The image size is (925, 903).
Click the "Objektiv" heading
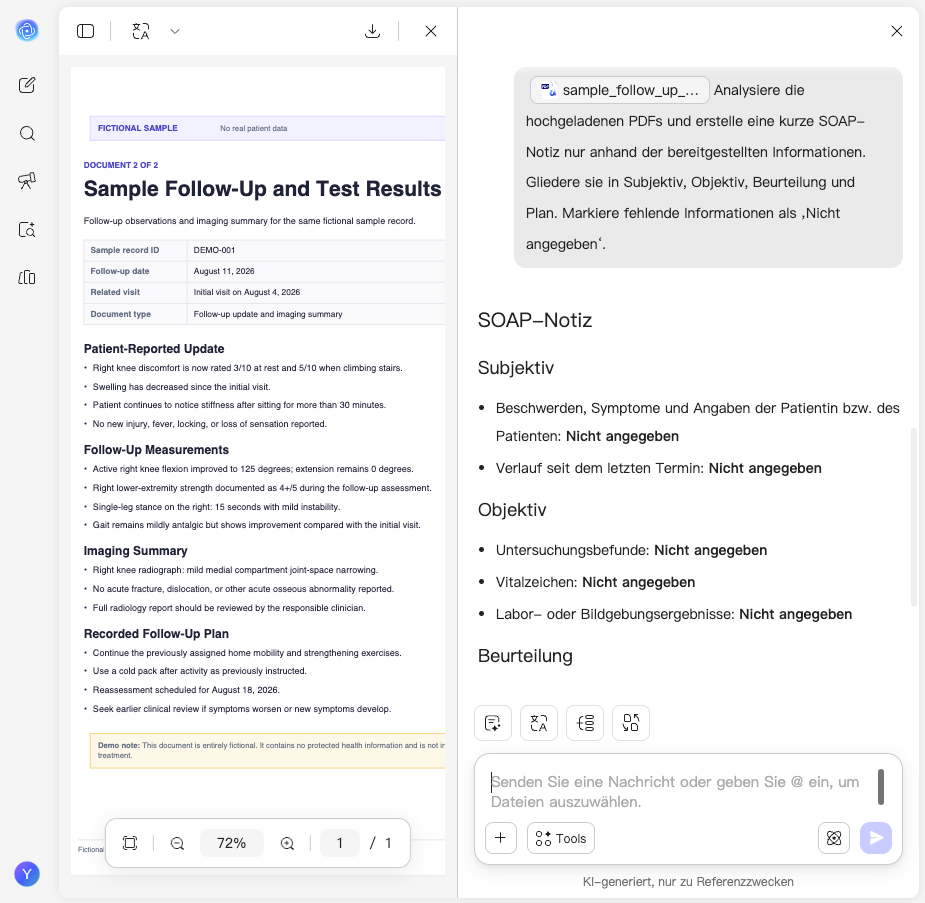pos(512,510)
